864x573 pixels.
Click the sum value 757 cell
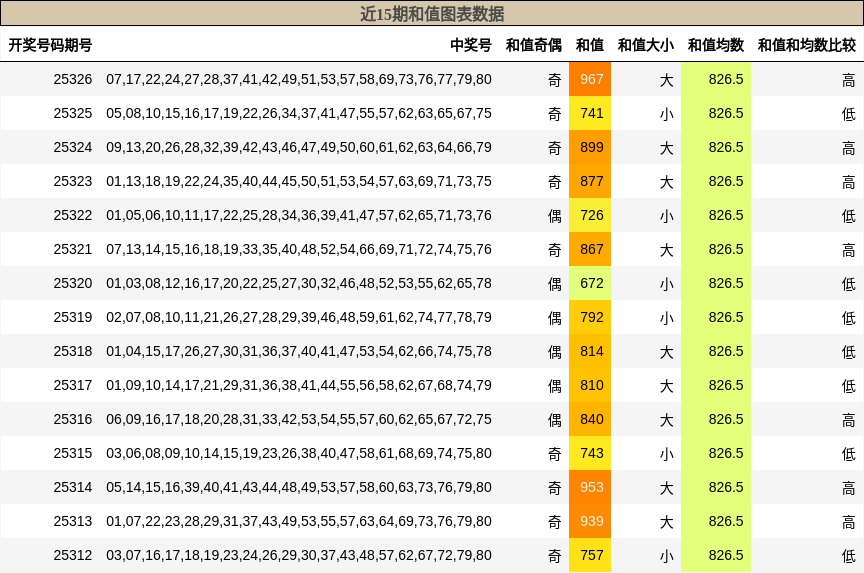click(x=590, y=555)
